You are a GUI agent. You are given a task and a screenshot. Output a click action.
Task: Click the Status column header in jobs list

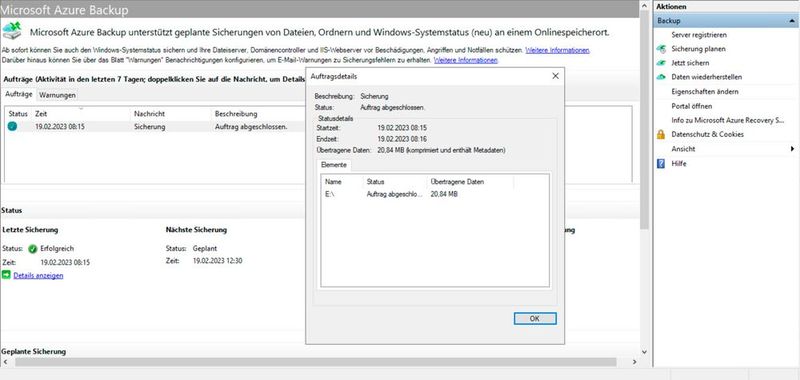(19, 114)
